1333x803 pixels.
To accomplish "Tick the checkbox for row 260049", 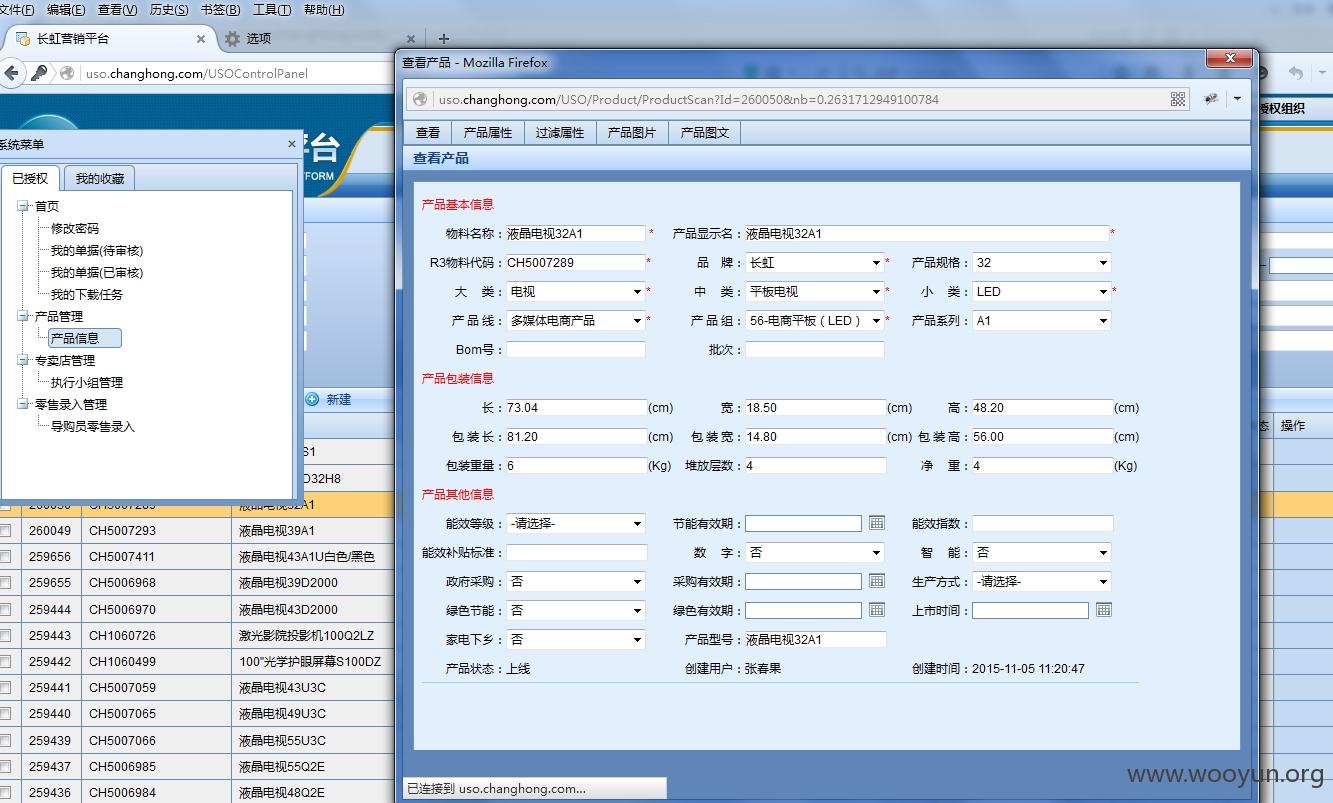I will click(6, 531).
